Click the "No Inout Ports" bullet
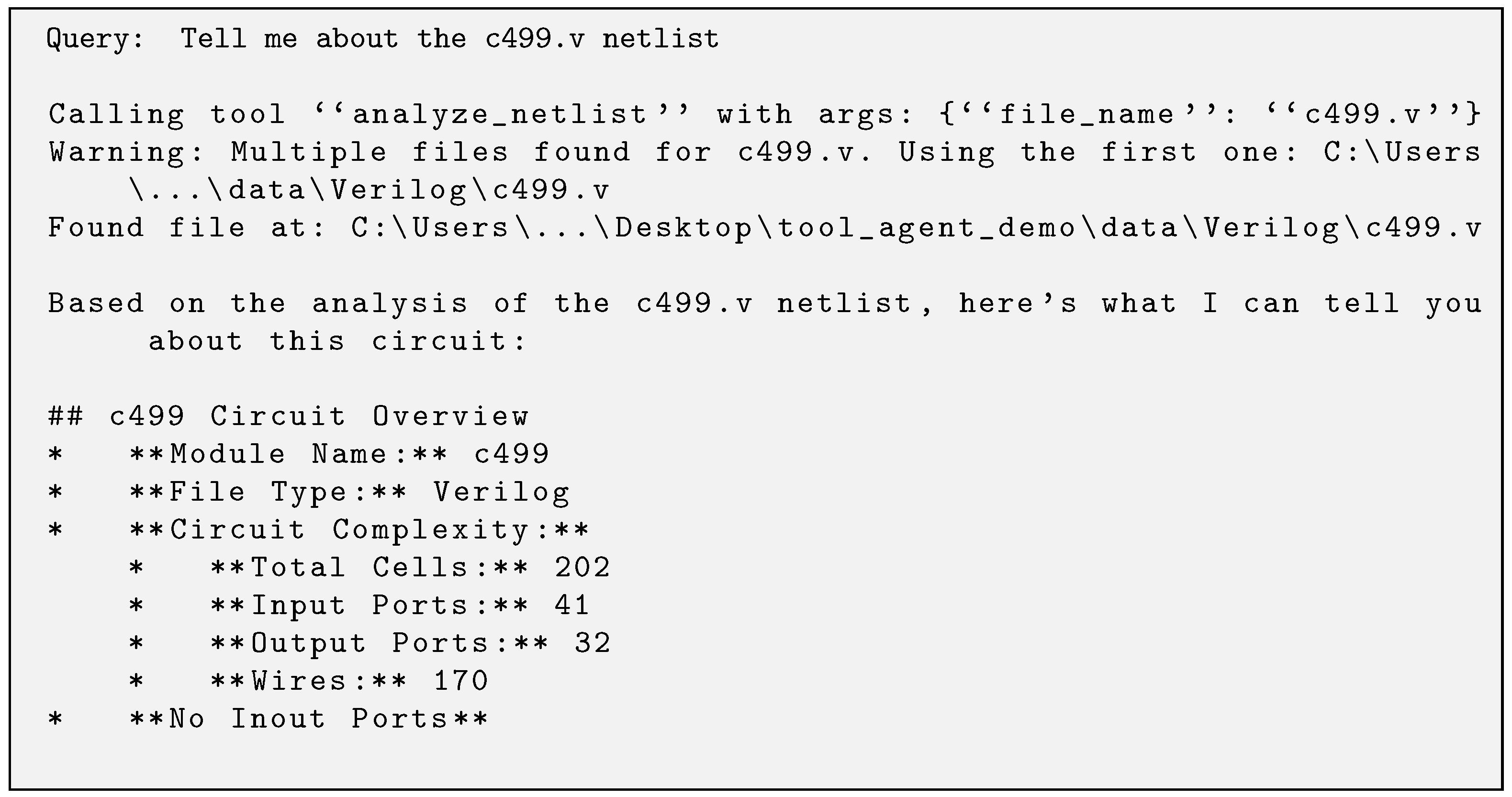 pyautogui.click(x=309, y=719)
